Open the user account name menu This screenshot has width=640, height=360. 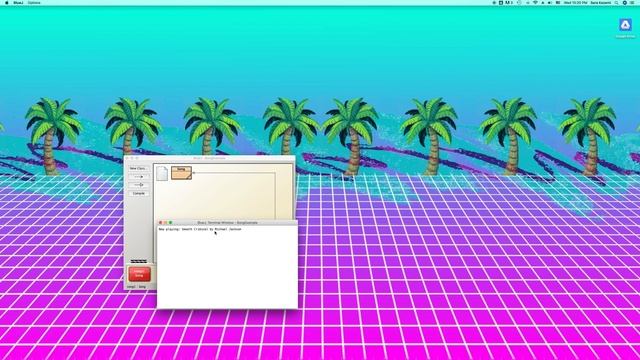pyautogui.click(x=601, y=2)
